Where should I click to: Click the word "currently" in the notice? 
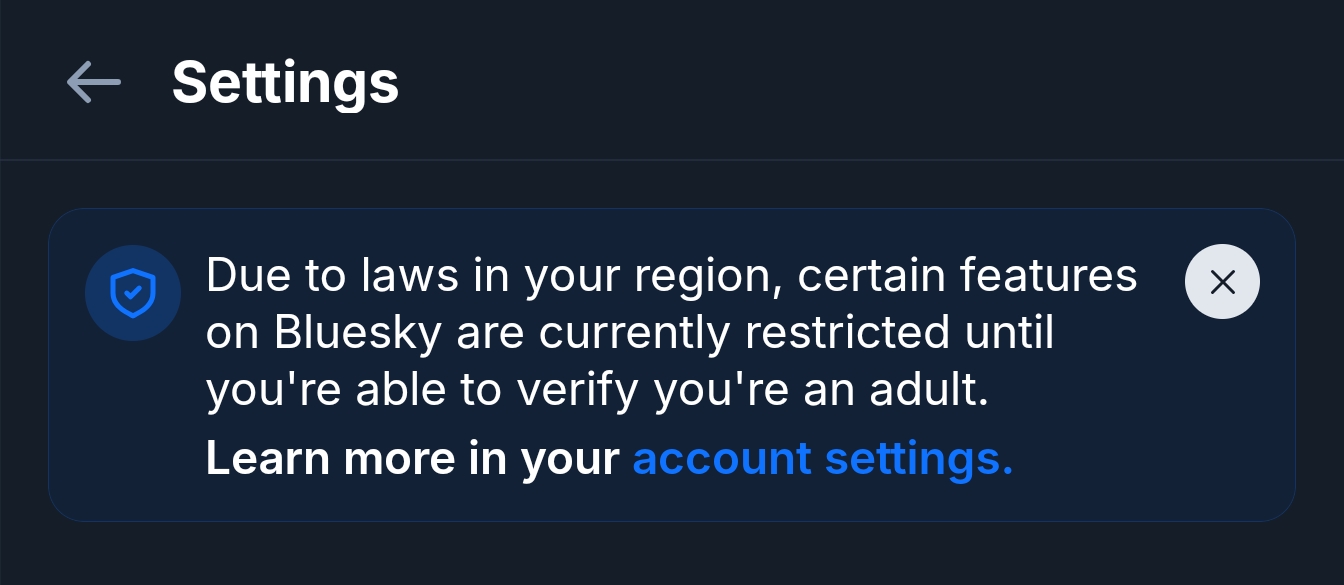(x=632, y=333)
